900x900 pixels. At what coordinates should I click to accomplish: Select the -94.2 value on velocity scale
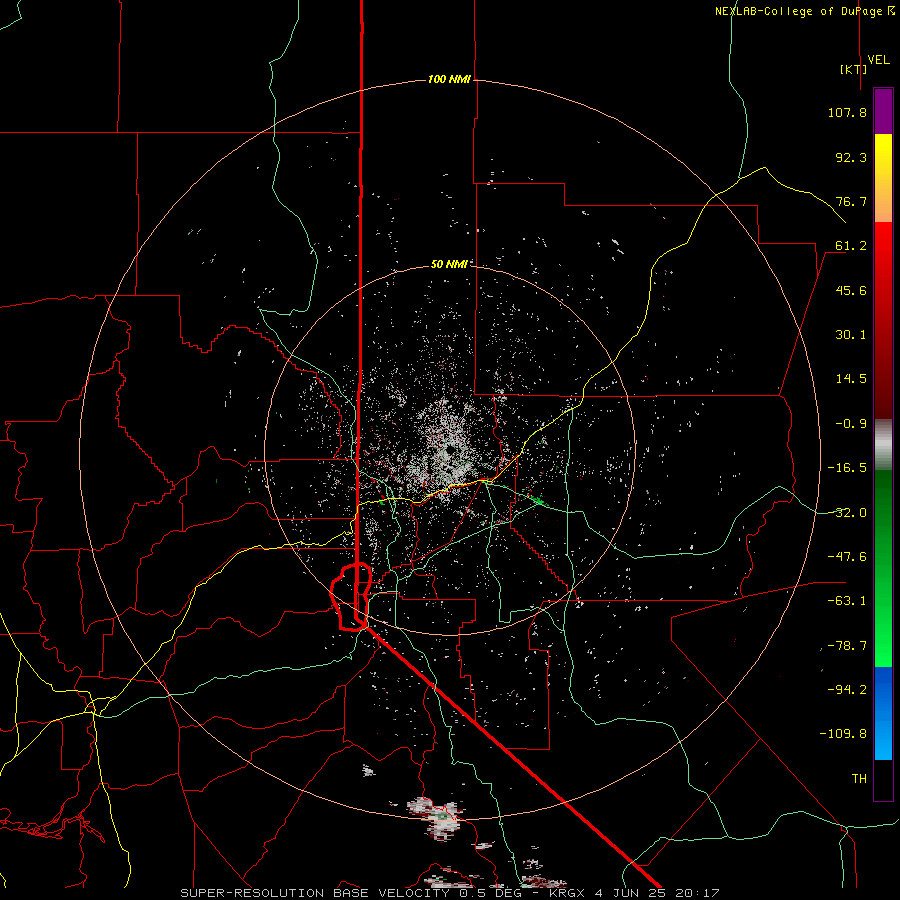pos(847,689)
